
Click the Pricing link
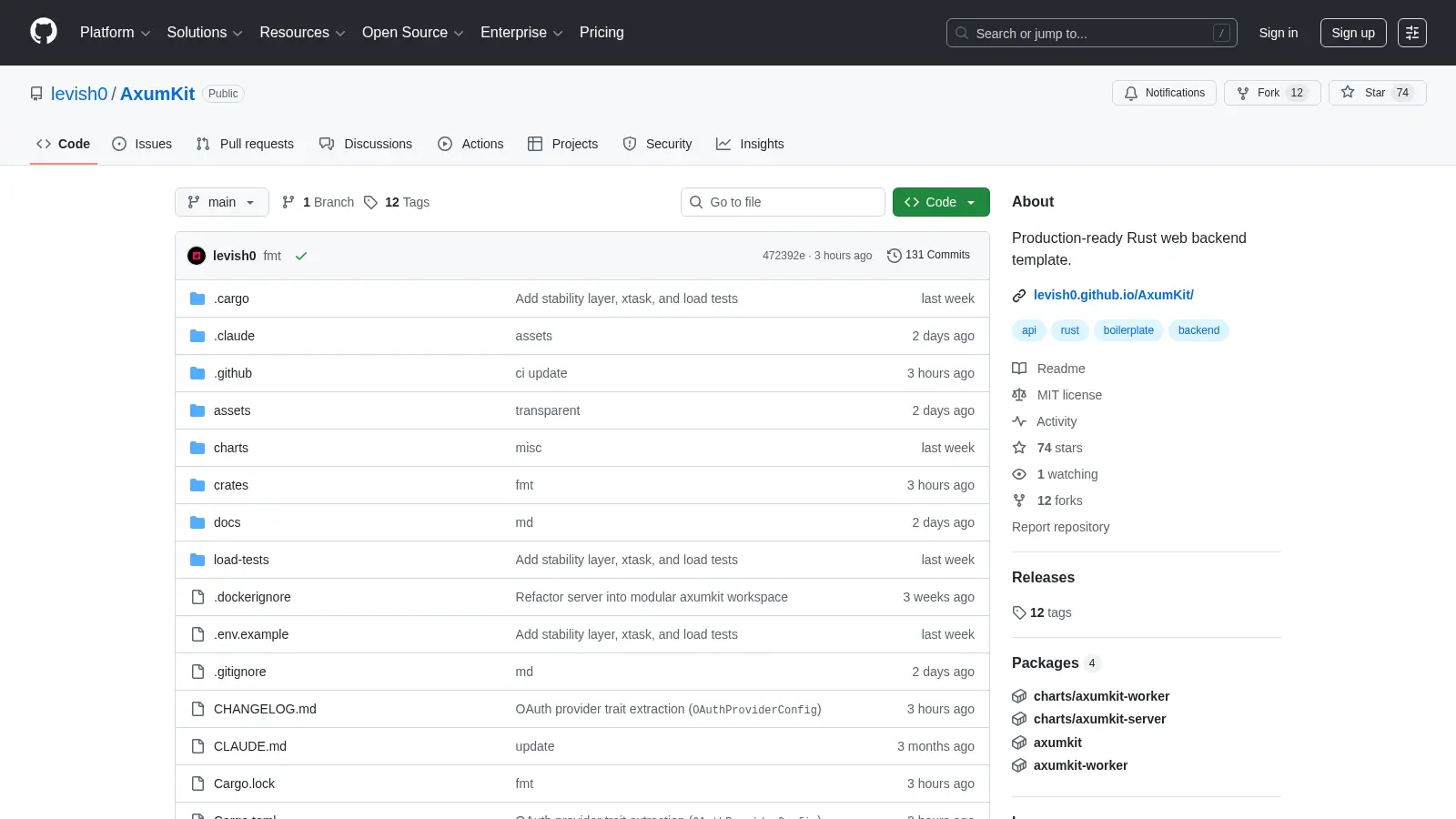tap(602, 33)
